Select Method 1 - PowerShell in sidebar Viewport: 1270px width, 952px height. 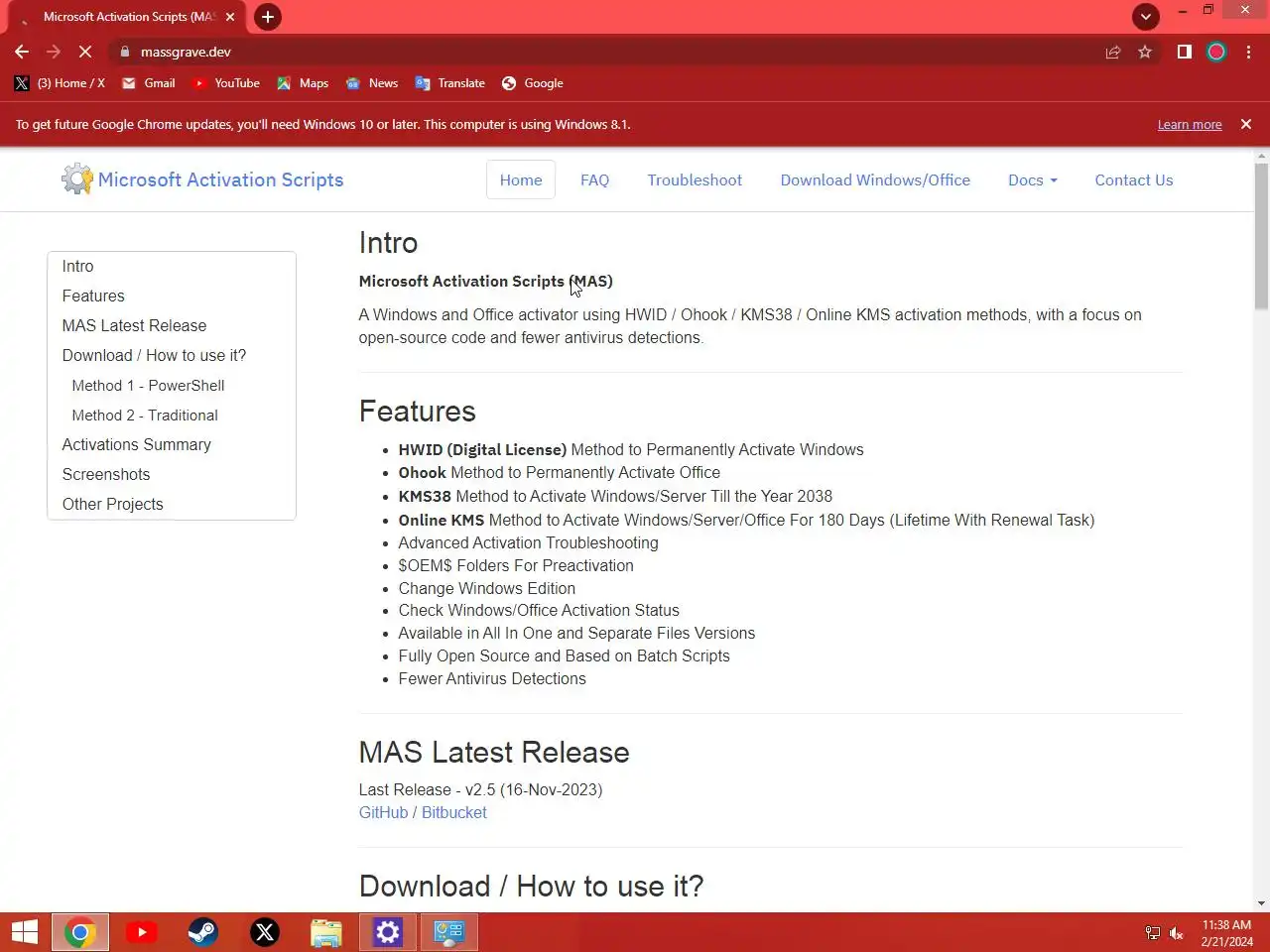pos(148,385)
